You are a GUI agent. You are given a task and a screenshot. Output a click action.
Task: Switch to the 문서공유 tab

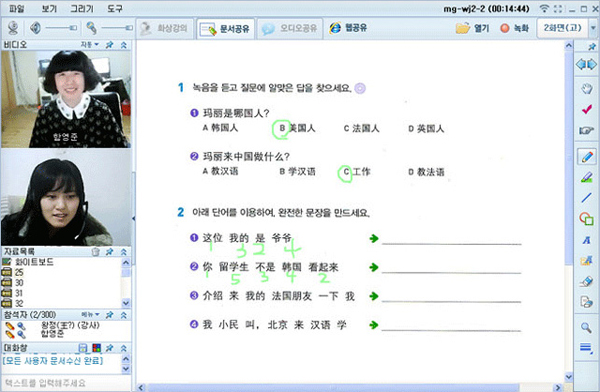tap(225, 29)
